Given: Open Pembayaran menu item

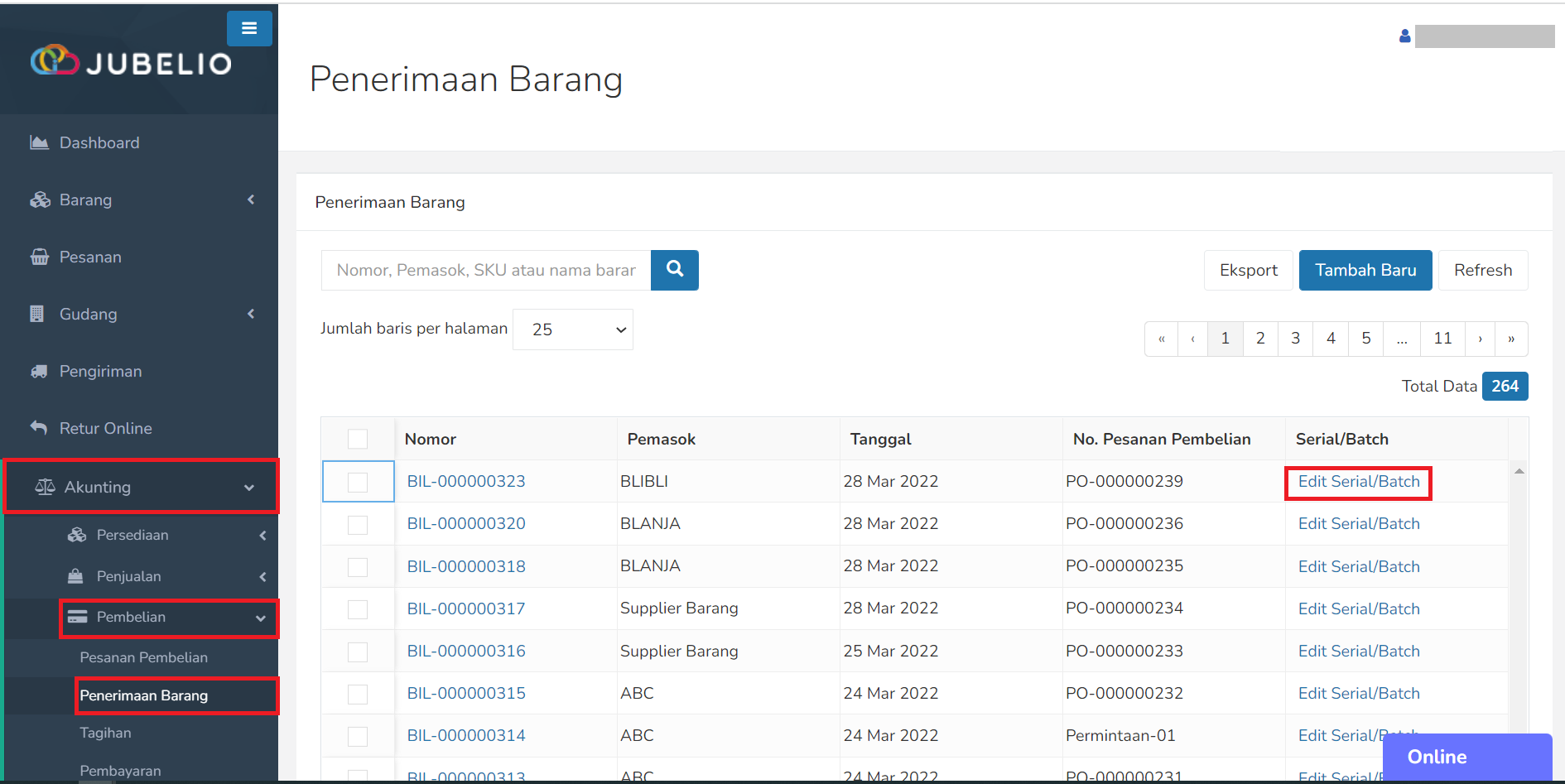Looking at the screenshot, I should [x=120, y=771].
